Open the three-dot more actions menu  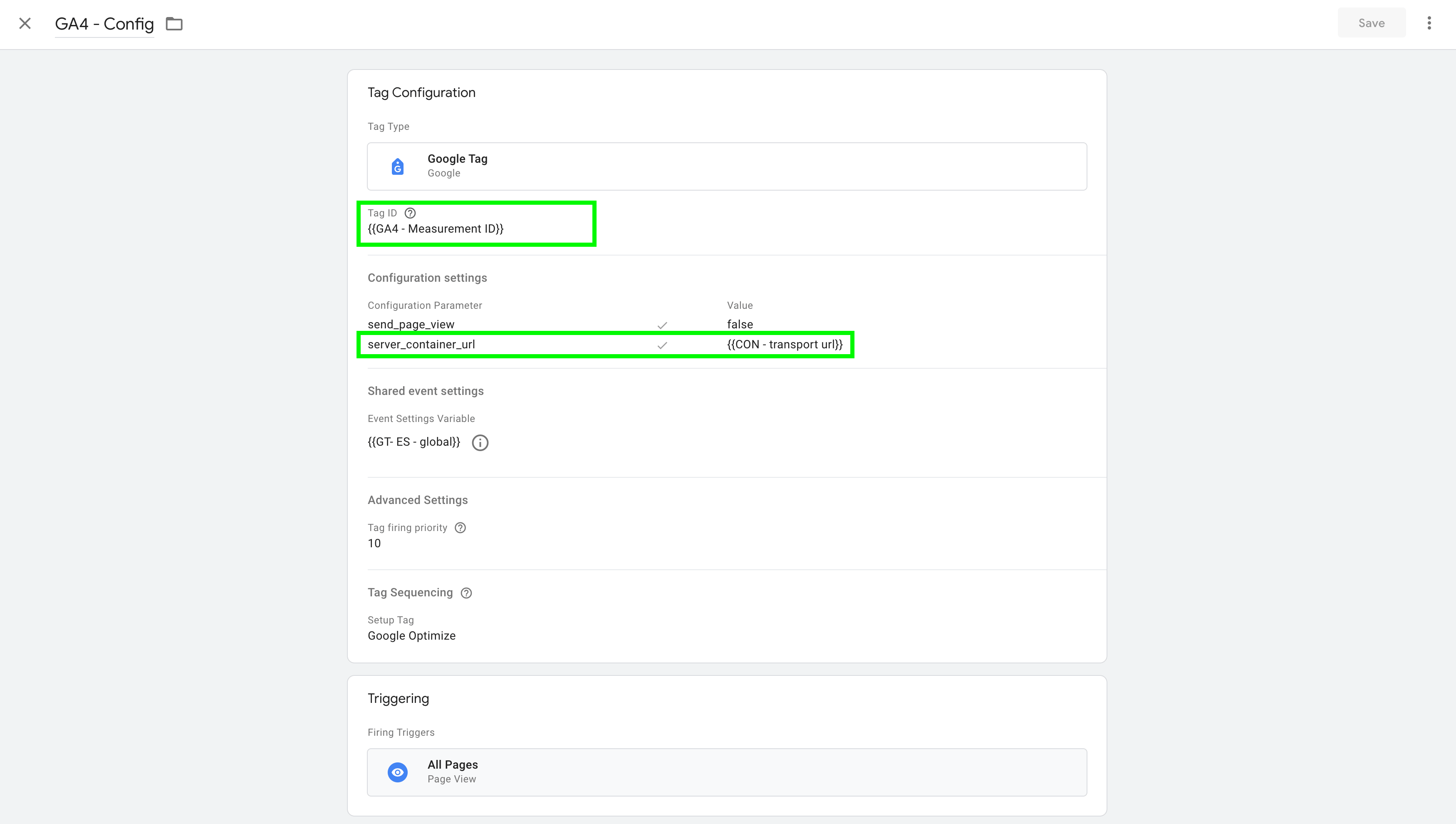(1429, 23)
